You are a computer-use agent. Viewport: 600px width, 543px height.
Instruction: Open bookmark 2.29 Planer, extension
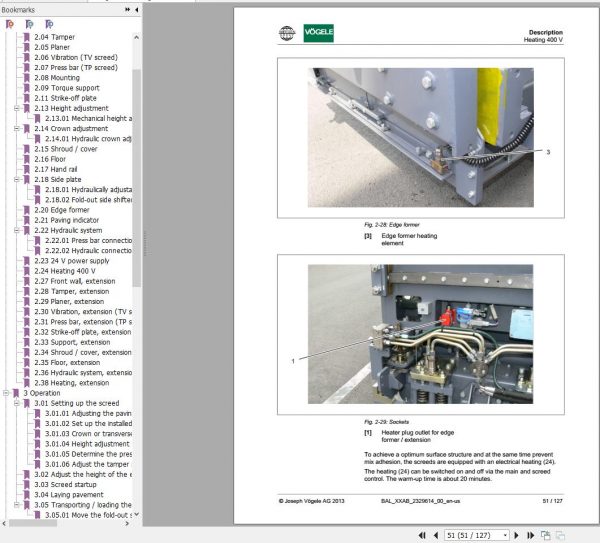(69, 302)
